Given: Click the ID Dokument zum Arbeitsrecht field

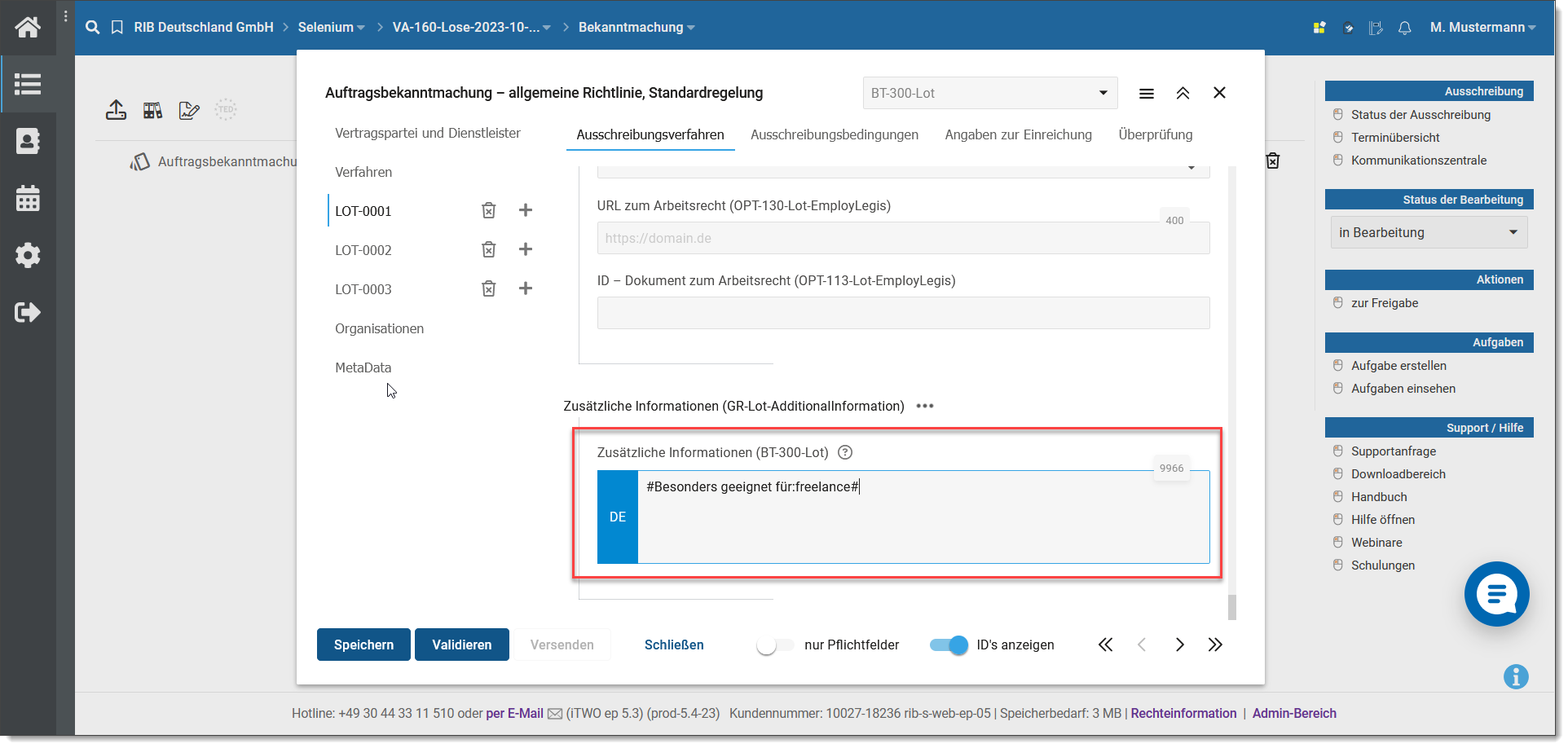Looking at the screenshot, I should pos(903,313).
